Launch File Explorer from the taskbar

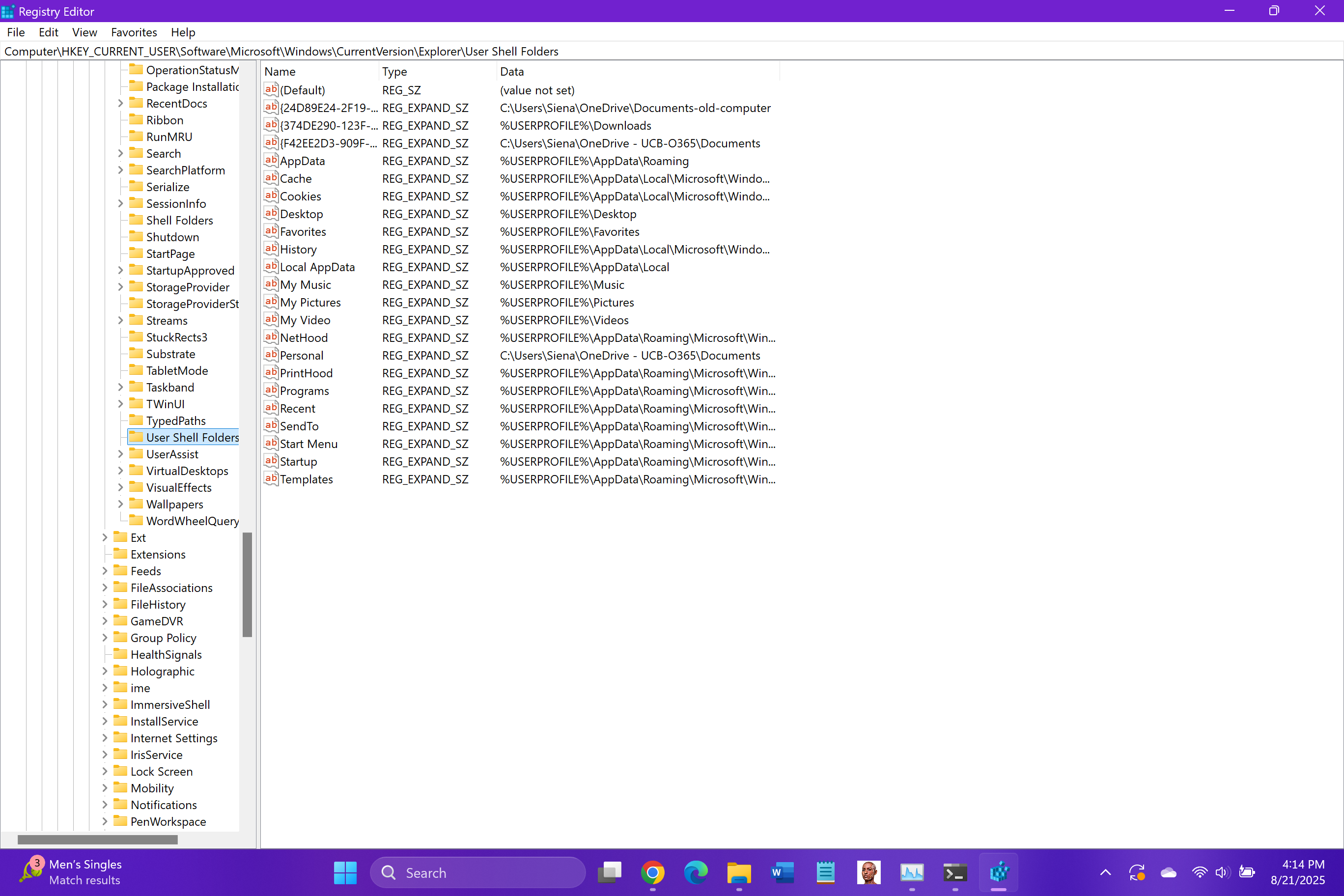point(739,872)
